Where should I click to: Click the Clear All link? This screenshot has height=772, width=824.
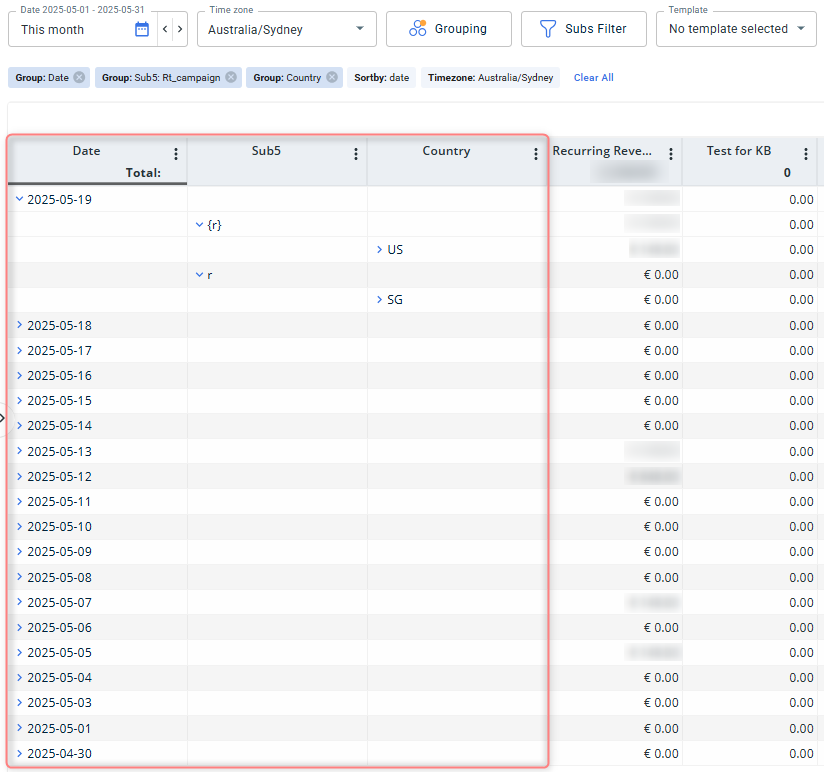(593, 77)
